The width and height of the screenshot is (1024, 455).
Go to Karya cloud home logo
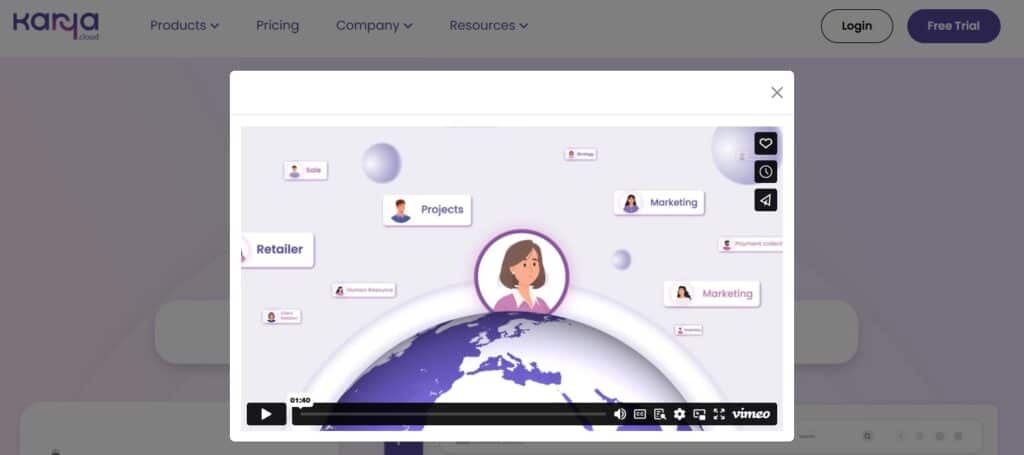(56, 26)
